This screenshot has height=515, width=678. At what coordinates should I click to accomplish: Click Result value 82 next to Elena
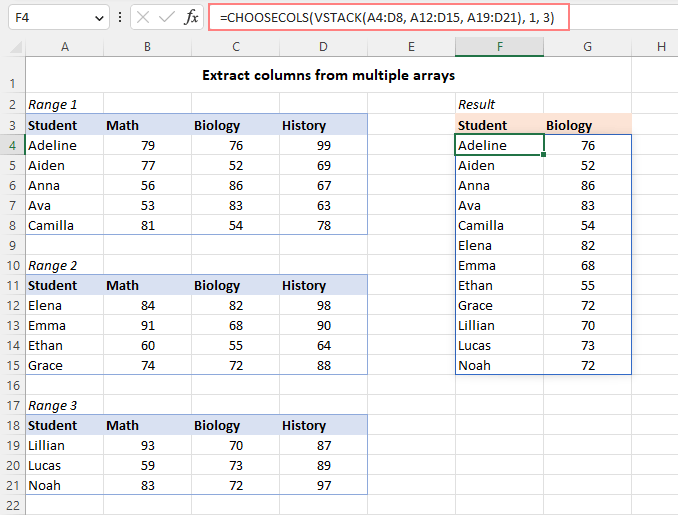click(x=587, y=246)
